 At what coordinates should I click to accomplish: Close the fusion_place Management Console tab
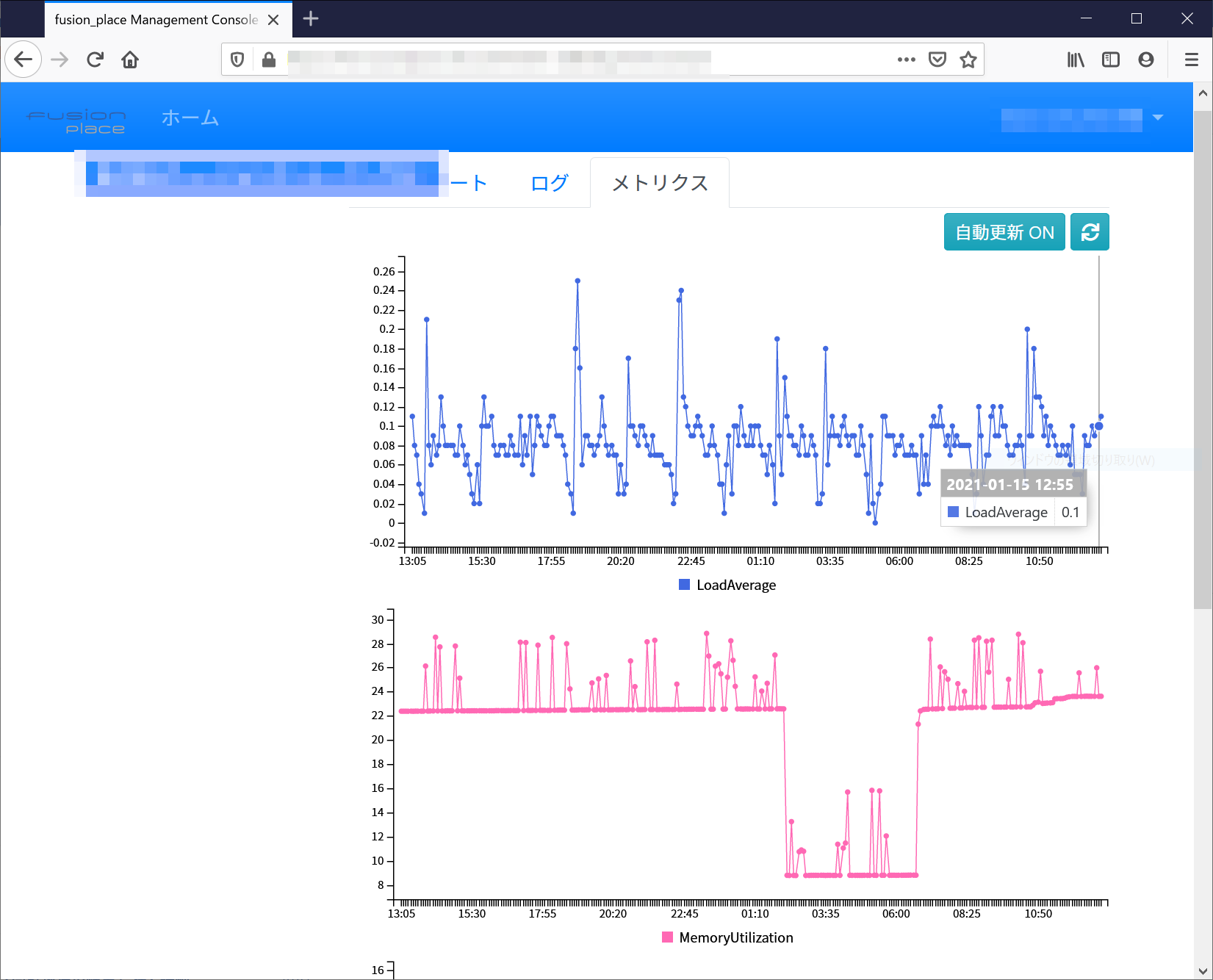click(x=273, y=20)
